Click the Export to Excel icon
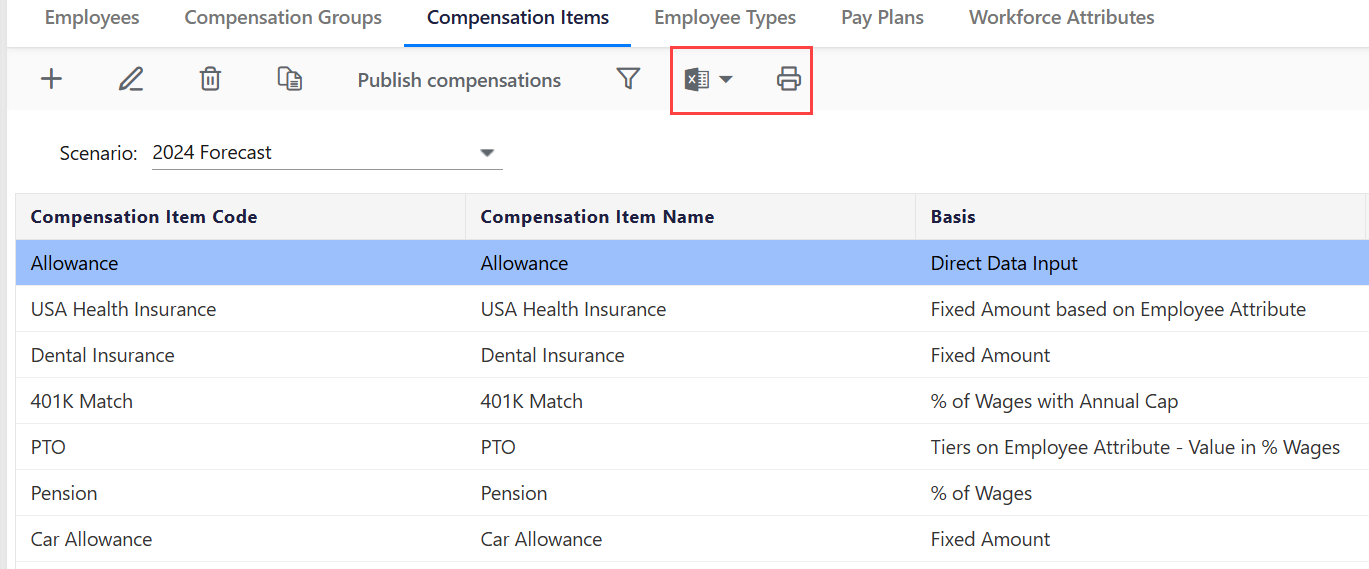 697,80
